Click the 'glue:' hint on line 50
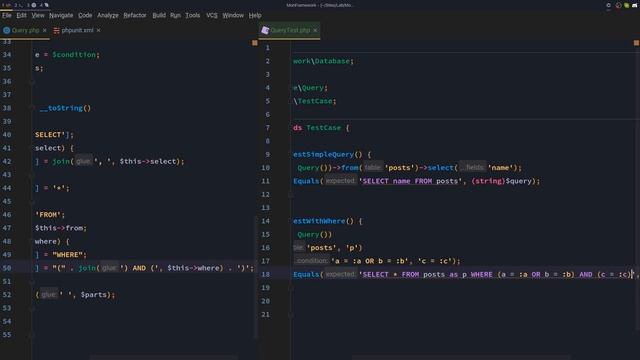This screenshot has width=640, height=360. [x=109, y=268]
